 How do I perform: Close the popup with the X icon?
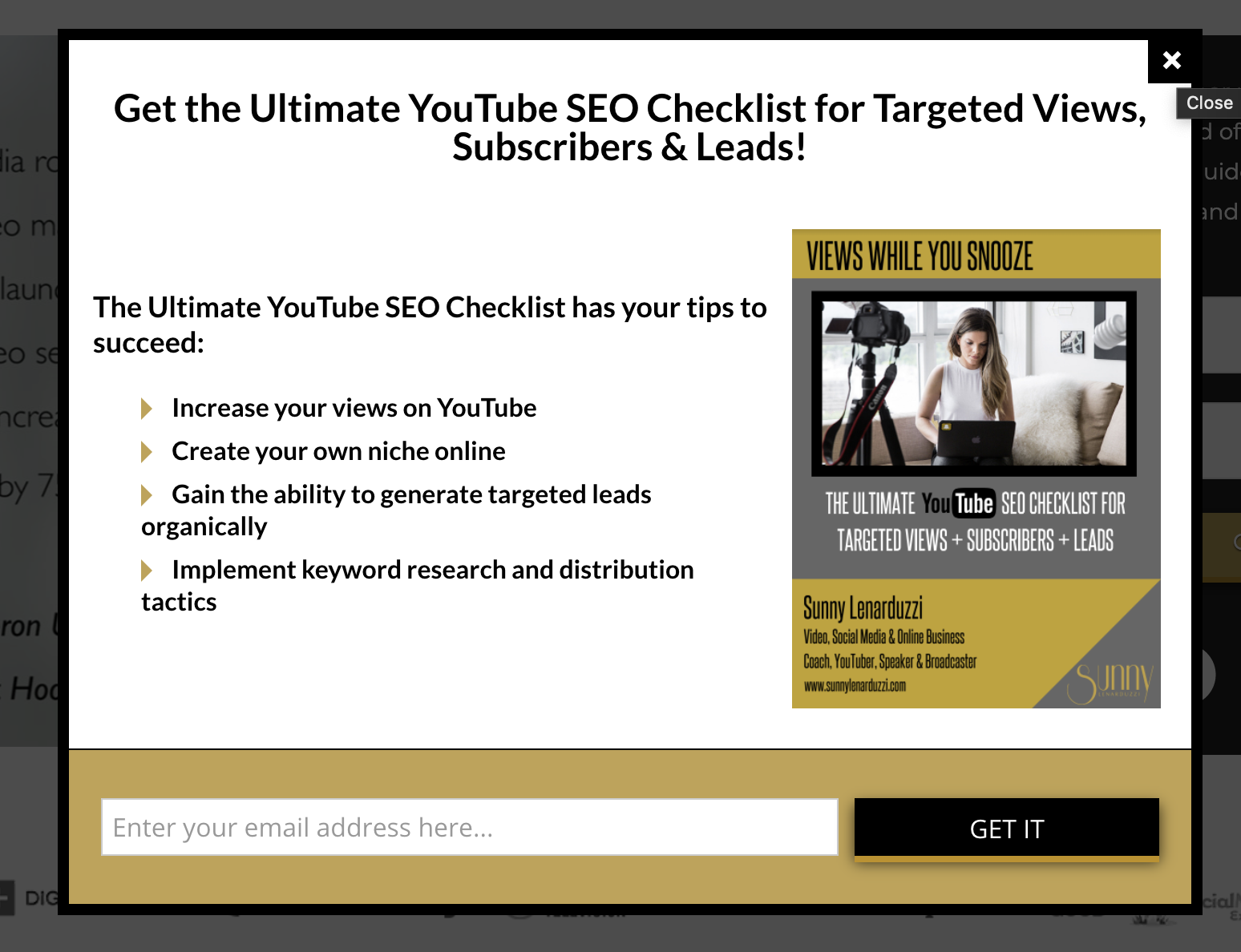(1171, 60)
